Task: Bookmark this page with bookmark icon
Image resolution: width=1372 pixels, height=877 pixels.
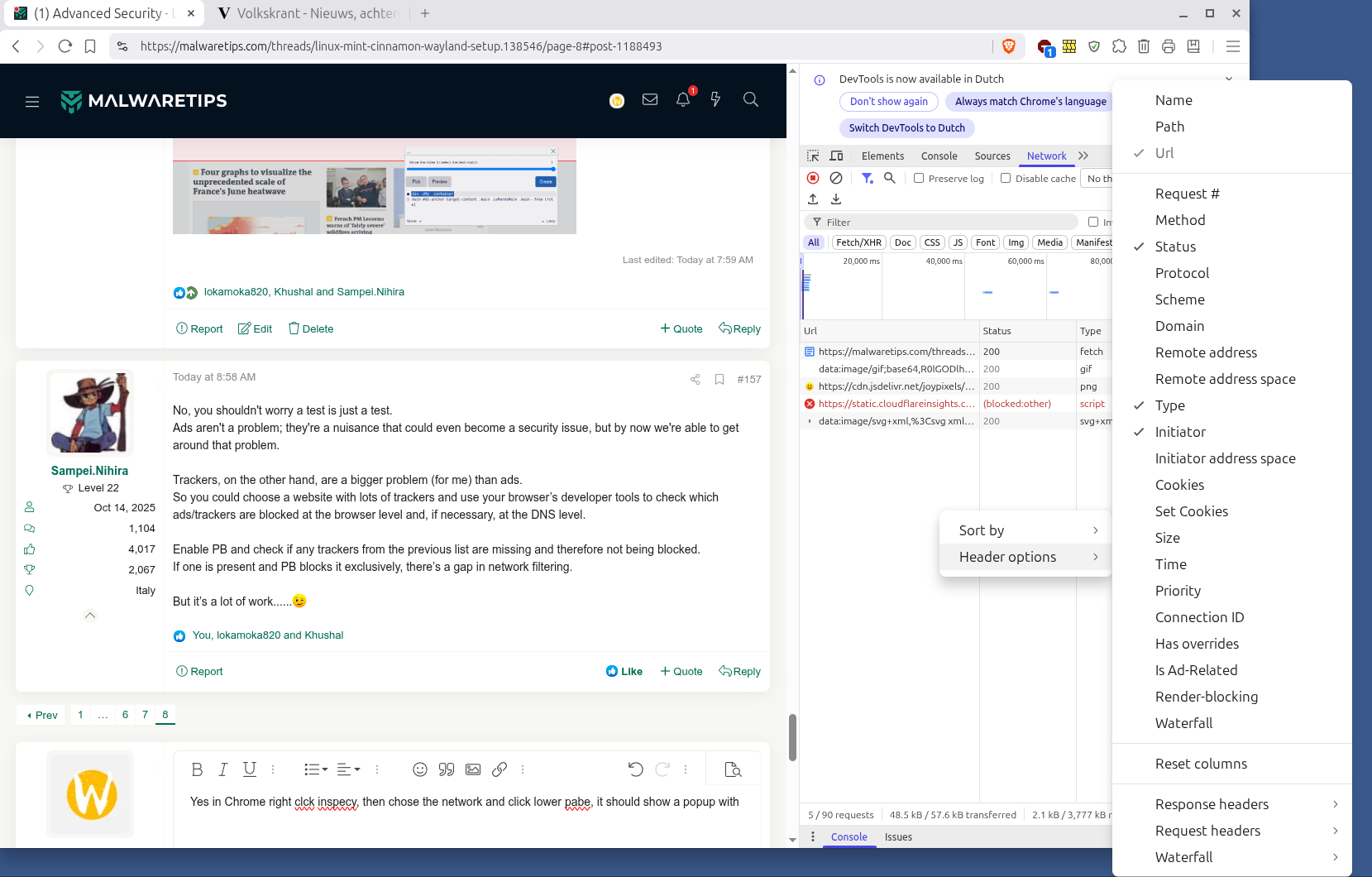Action: click(x=90, y=46)
